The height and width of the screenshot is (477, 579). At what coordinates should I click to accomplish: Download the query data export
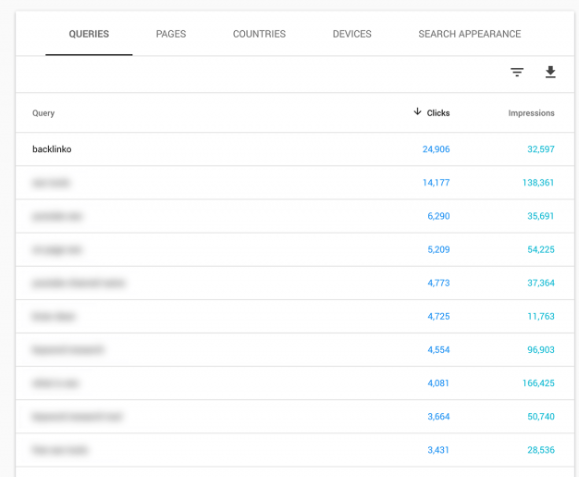(550, 72)
